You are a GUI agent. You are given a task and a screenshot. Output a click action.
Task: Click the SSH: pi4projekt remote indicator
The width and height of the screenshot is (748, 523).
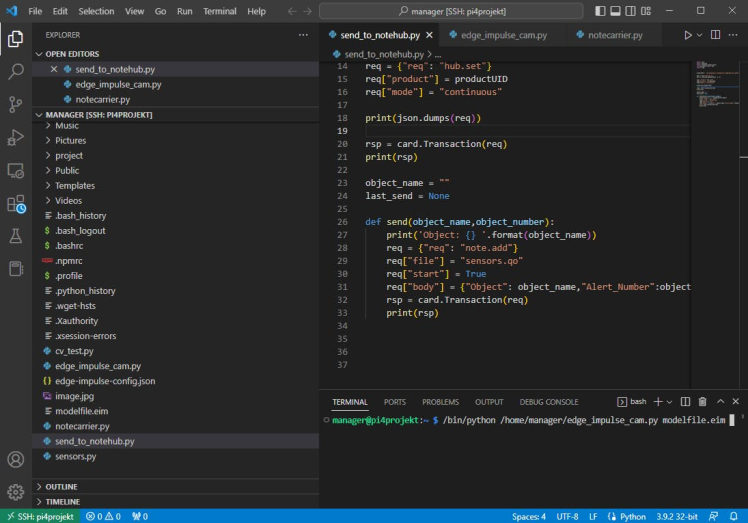[38, 516]
